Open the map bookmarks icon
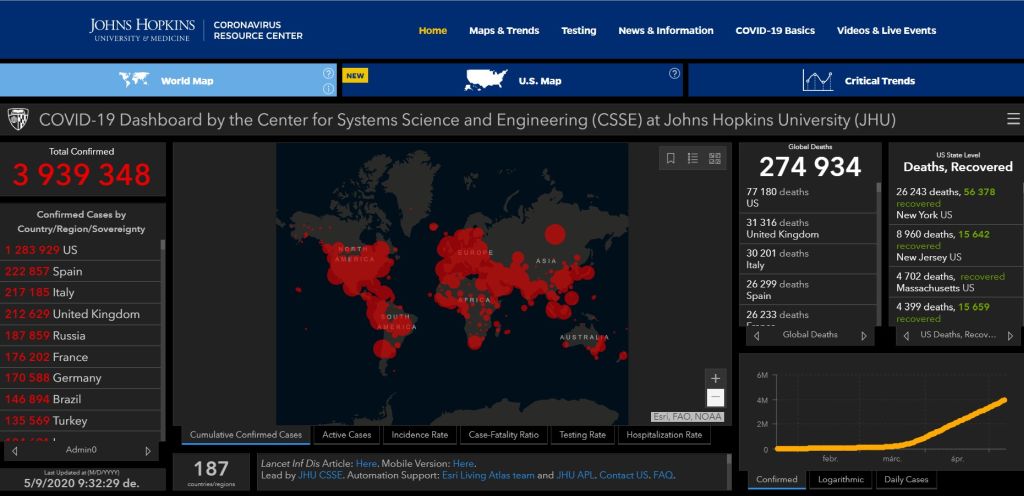The height and width of the screenshot is (496, 1024). [671, 158]
